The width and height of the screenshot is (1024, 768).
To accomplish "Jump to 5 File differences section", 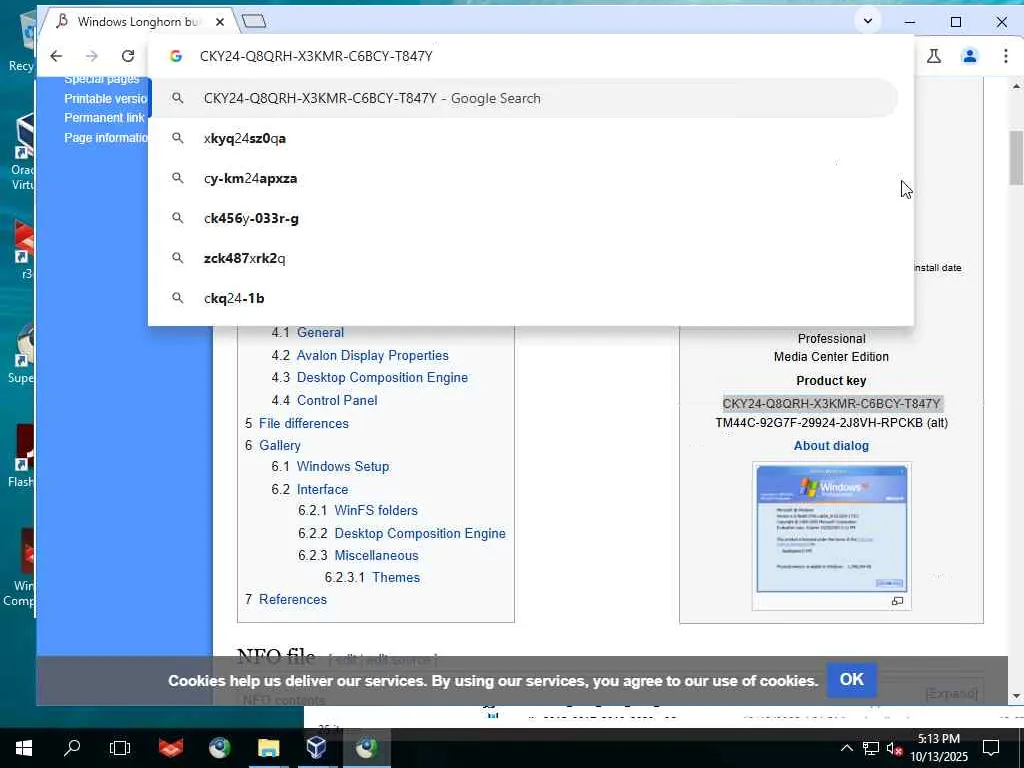I will (297, 423).
